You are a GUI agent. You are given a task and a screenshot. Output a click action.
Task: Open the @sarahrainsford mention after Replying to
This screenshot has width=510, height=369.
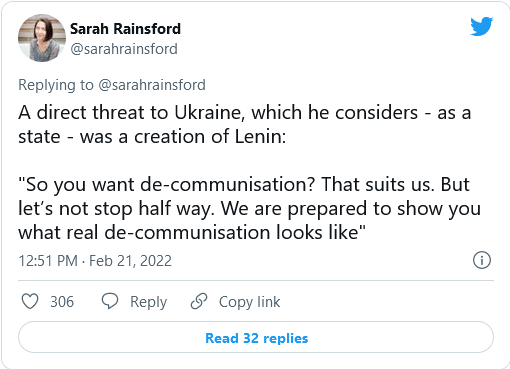tap(152, 85)
